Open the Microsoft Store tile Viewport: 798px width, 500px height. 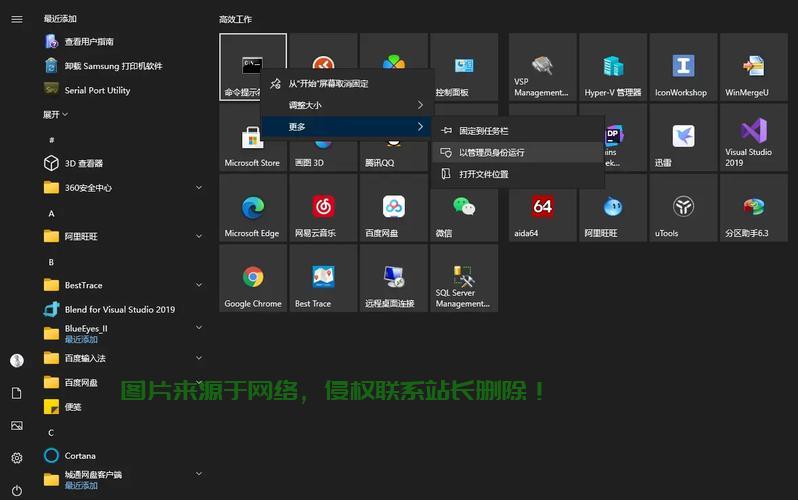click(x=253, y=138)
